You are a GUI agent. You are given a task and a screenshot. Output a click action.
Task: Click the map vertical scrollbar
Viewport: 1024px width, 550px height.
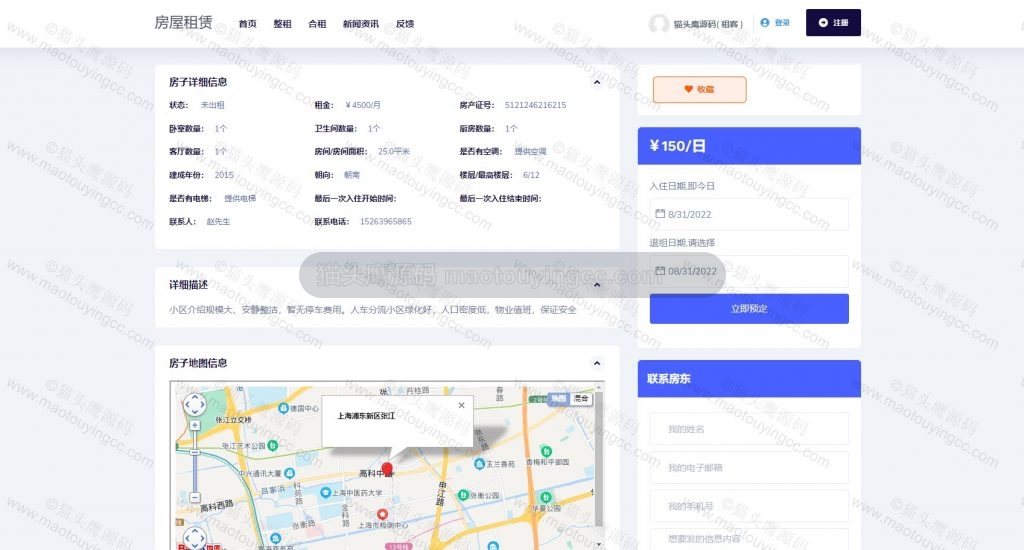point(599,461)
